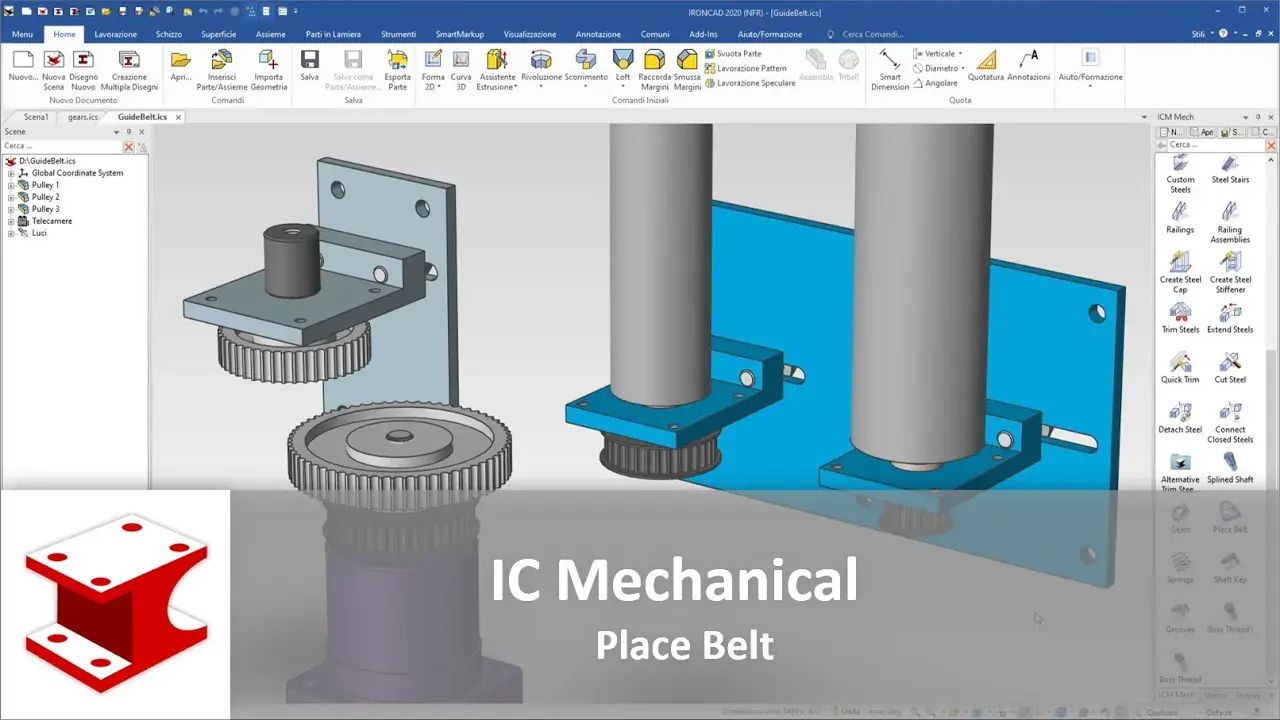This screenshot has height=720, width=1280.
Task: Click Splined Shaft catalog item
Action: pyautogui.click(x=1230, y=467)
